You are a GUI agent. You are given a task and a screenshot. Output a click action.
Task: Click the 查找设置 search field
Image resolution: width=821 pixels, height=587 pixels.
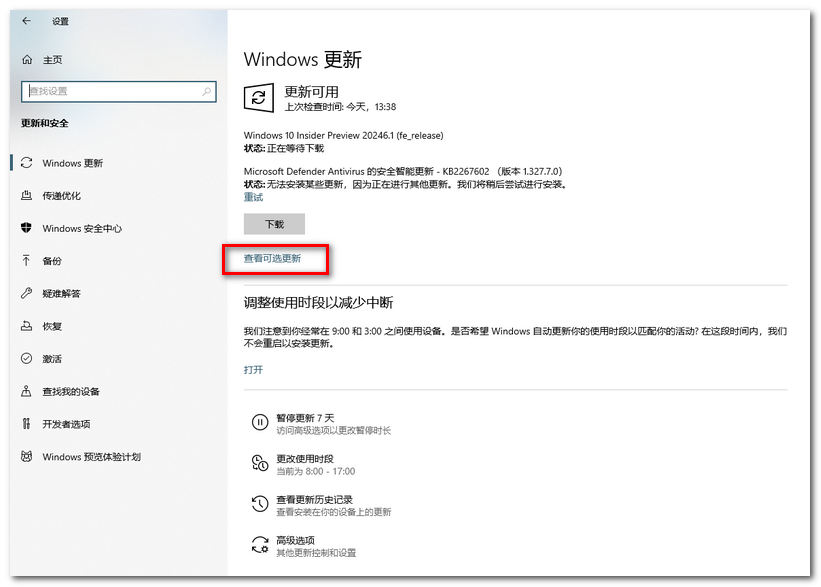coord(110,91)
